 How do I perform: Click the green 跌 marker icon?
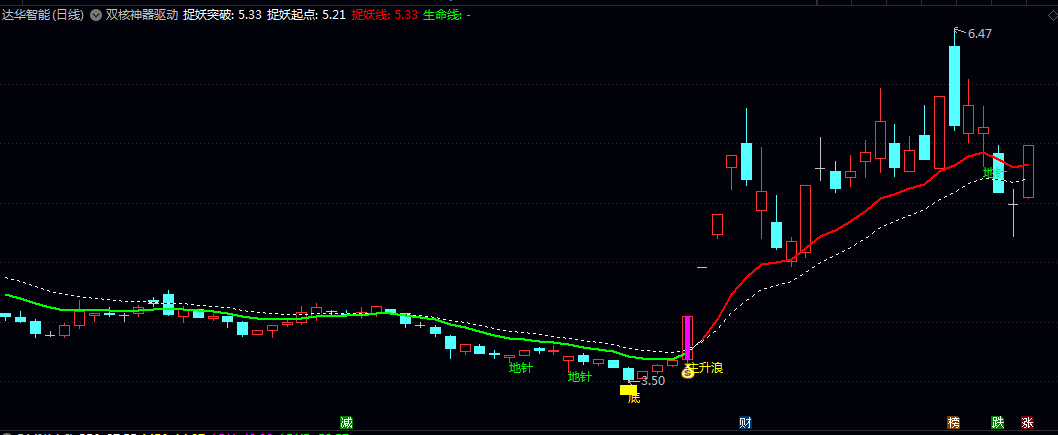pyautogui.click(x=997, y=423)
